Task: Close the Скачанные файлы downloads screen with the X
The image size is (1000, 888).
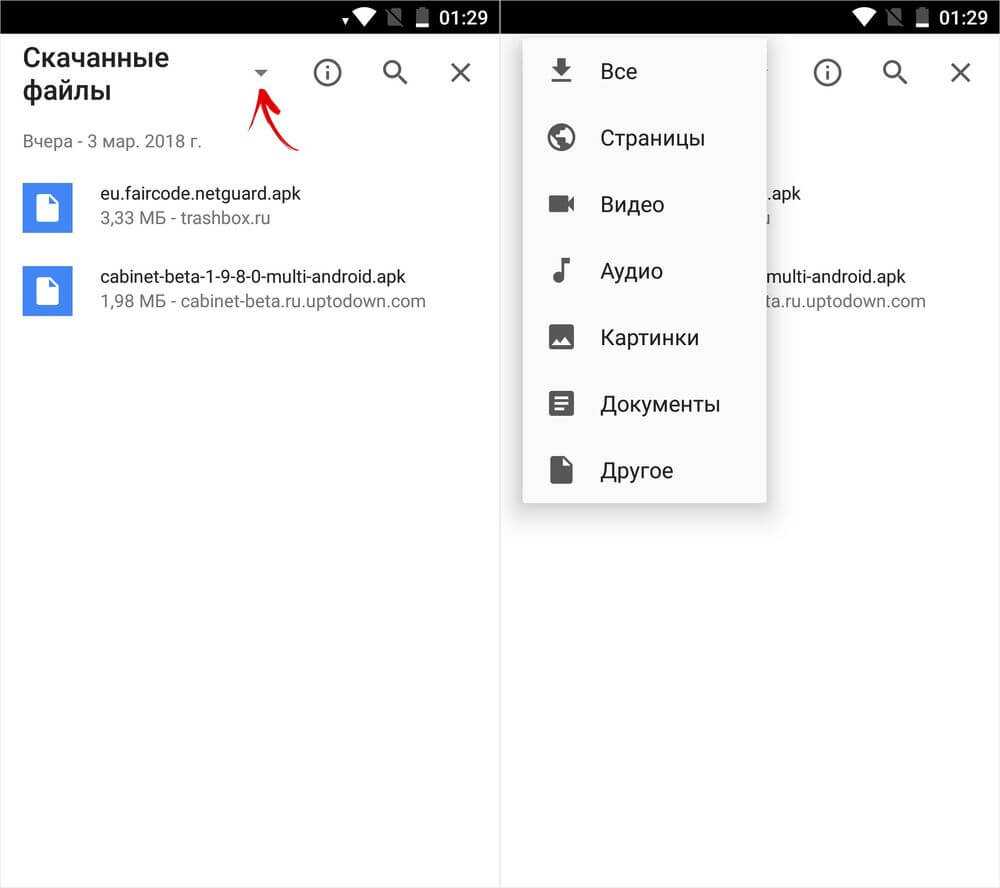Action: 460,73
